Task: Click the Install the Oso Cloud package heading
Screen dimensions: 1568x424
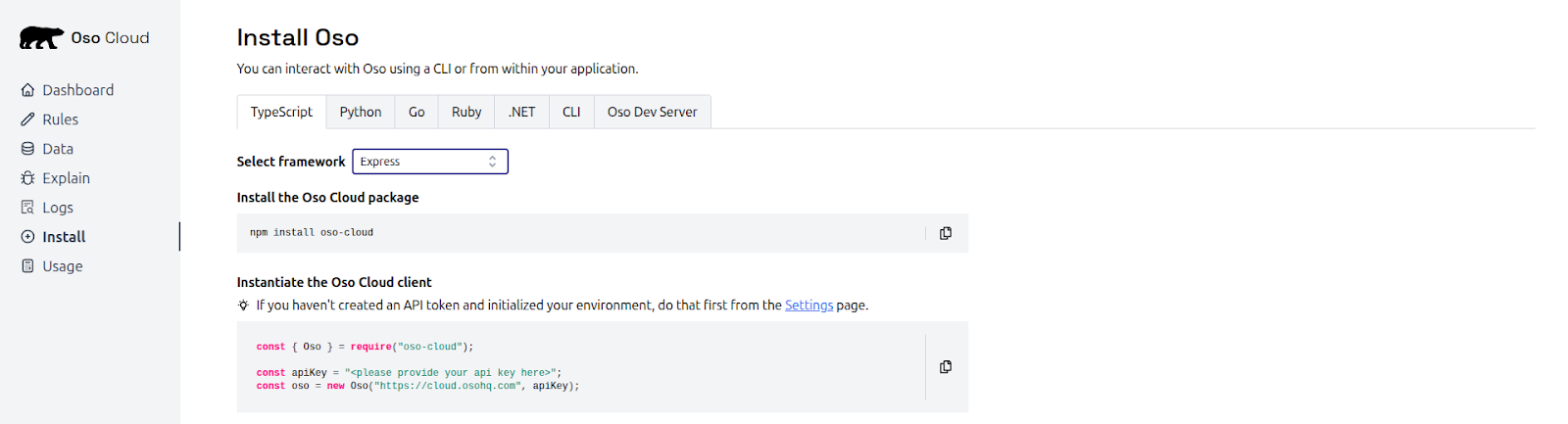Action: 327,198
